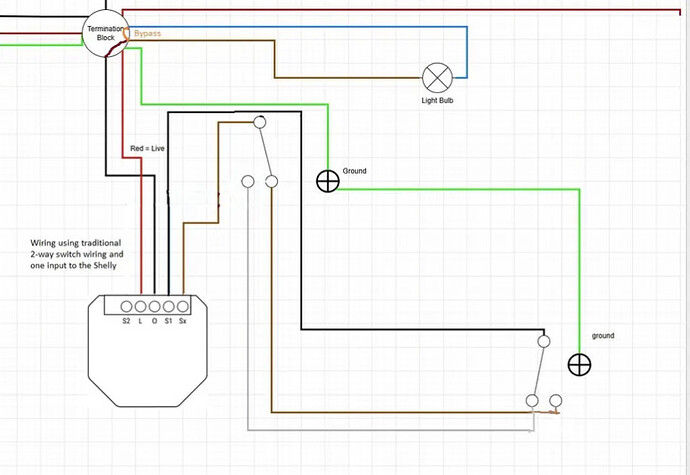The height and width of the screenshot is (475, 690).
Task: Select the lower ground symbol near the second switch
Action: tap(579, 365)
